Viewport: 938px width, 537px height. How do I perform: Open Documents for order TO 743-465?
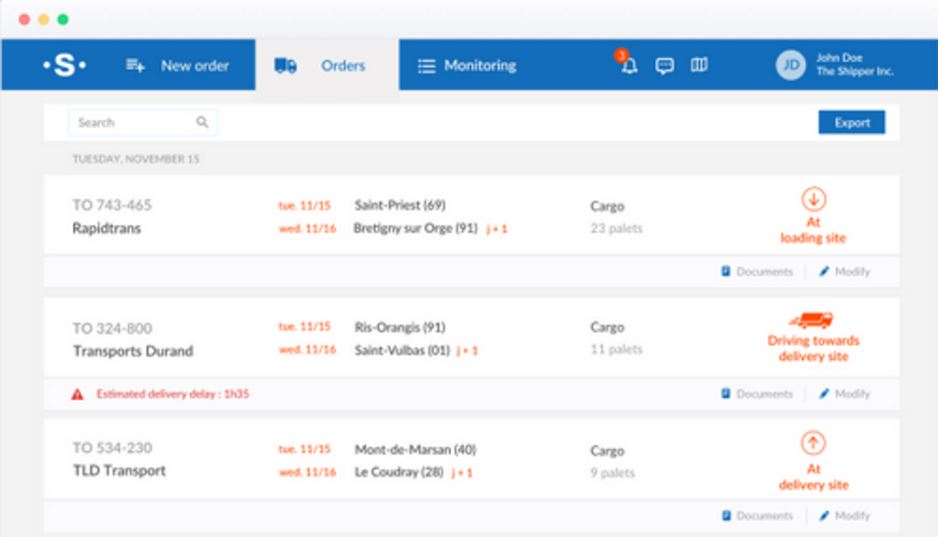757,271
